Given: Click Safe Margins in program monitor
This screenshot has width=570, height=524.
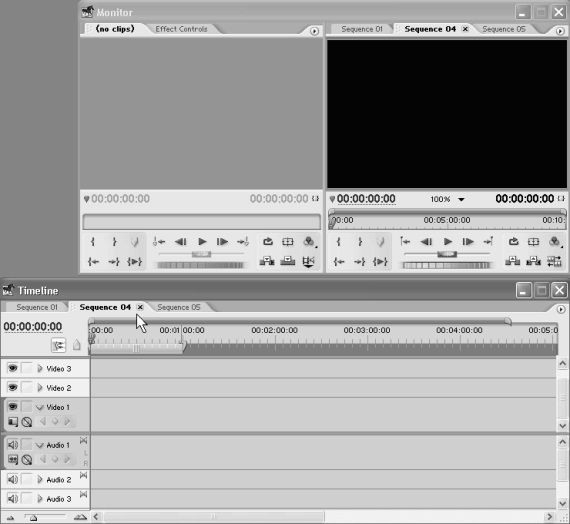Looking at the screenshot, I should tap(533, 242).
